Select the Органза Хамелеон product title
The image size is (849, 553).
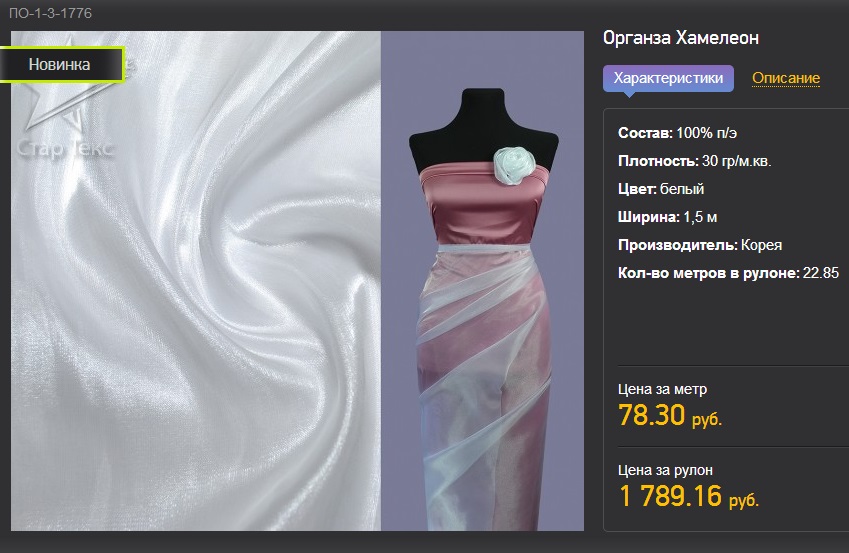click(681, 38)
